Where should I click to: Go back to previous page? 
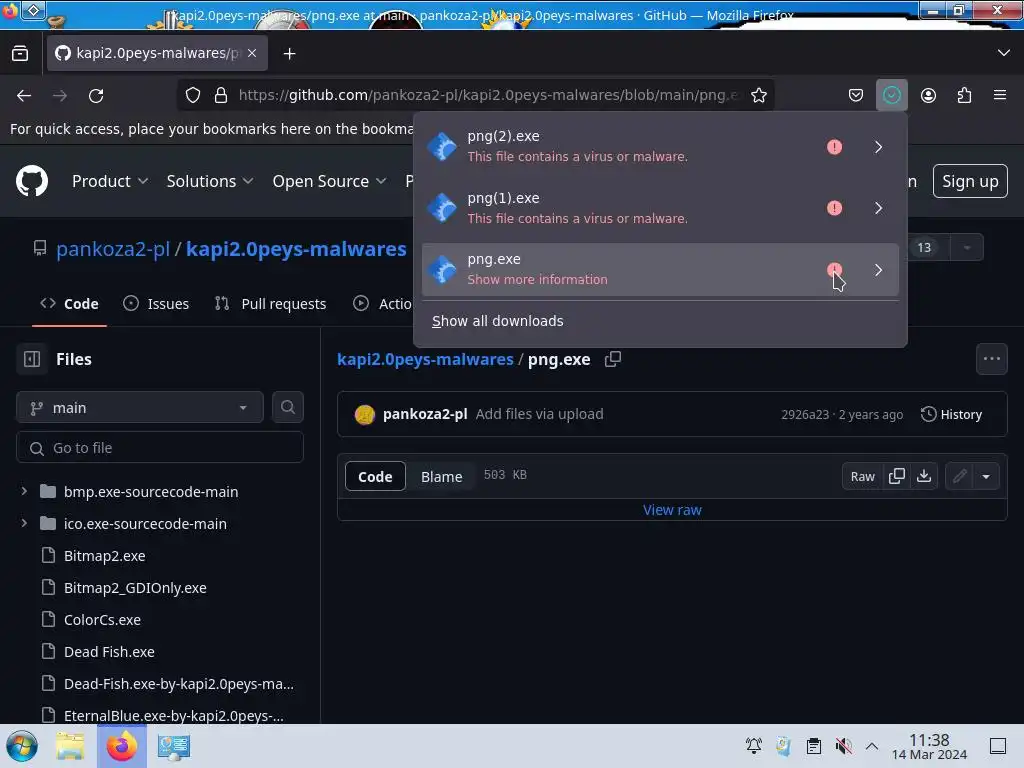tap(24, 95)
